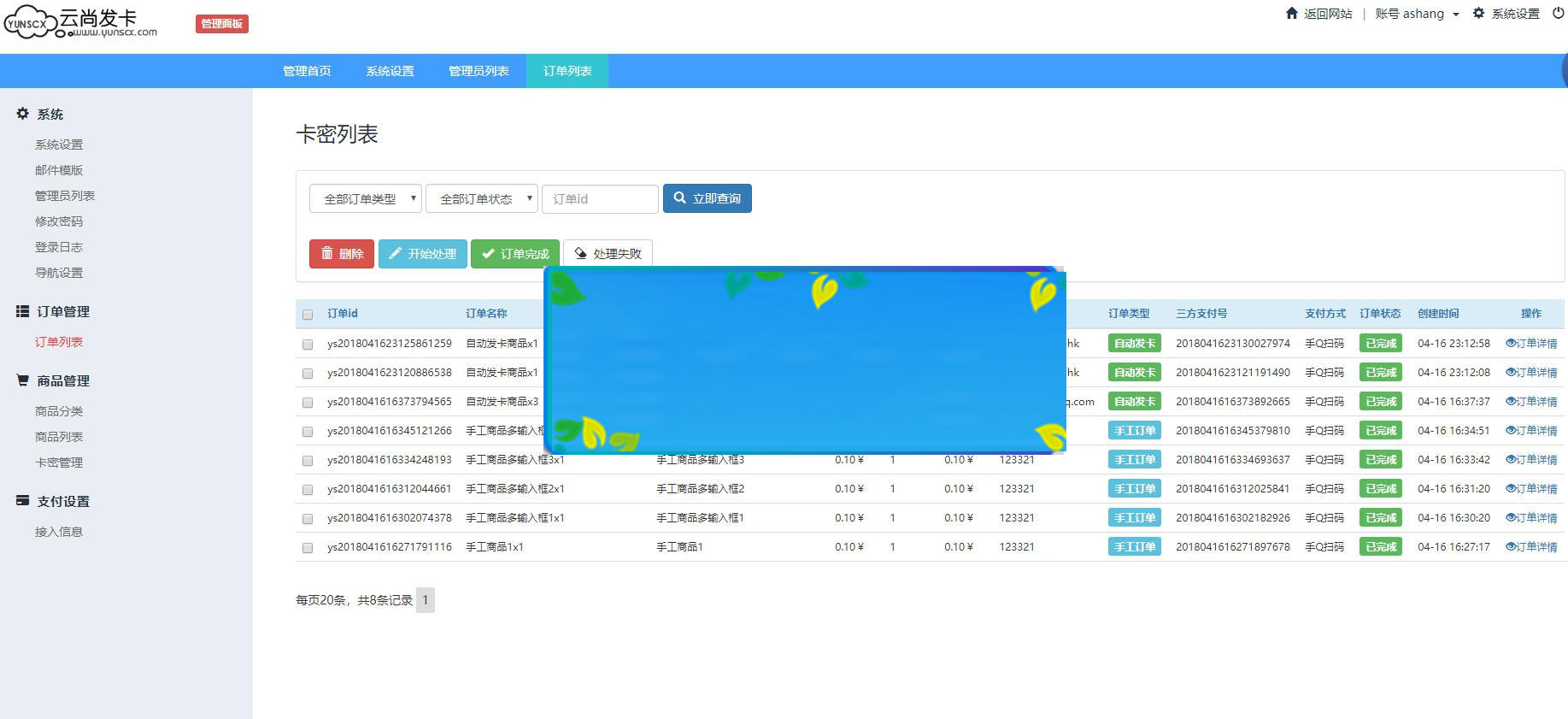Click the eraser icon on 处理失败 button

click(580, 253)
